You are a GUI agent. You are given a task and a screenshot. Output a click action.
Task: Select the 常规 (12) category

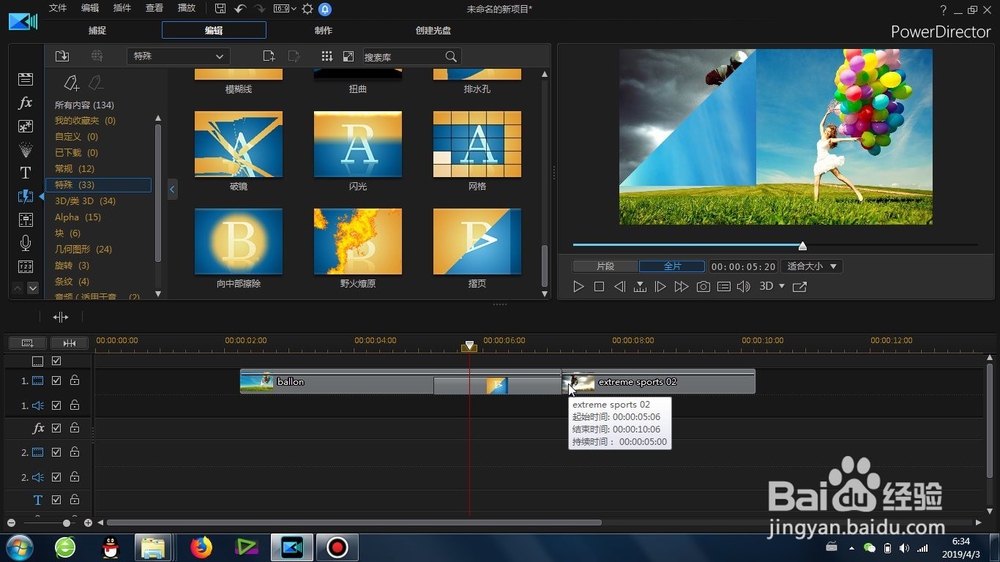75,168
